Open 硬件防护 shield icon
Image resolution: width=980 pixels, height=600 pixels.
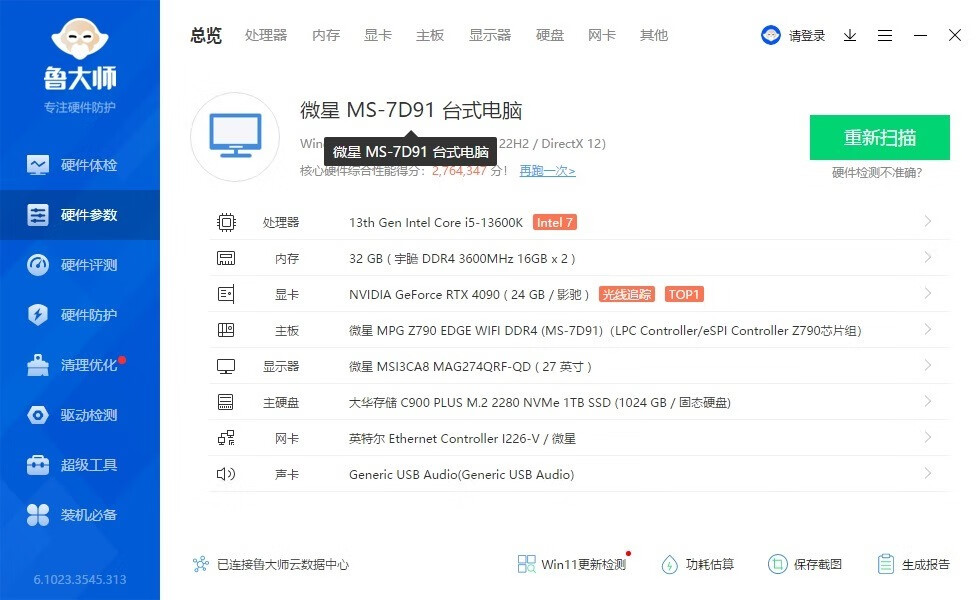tap(38, 314)
